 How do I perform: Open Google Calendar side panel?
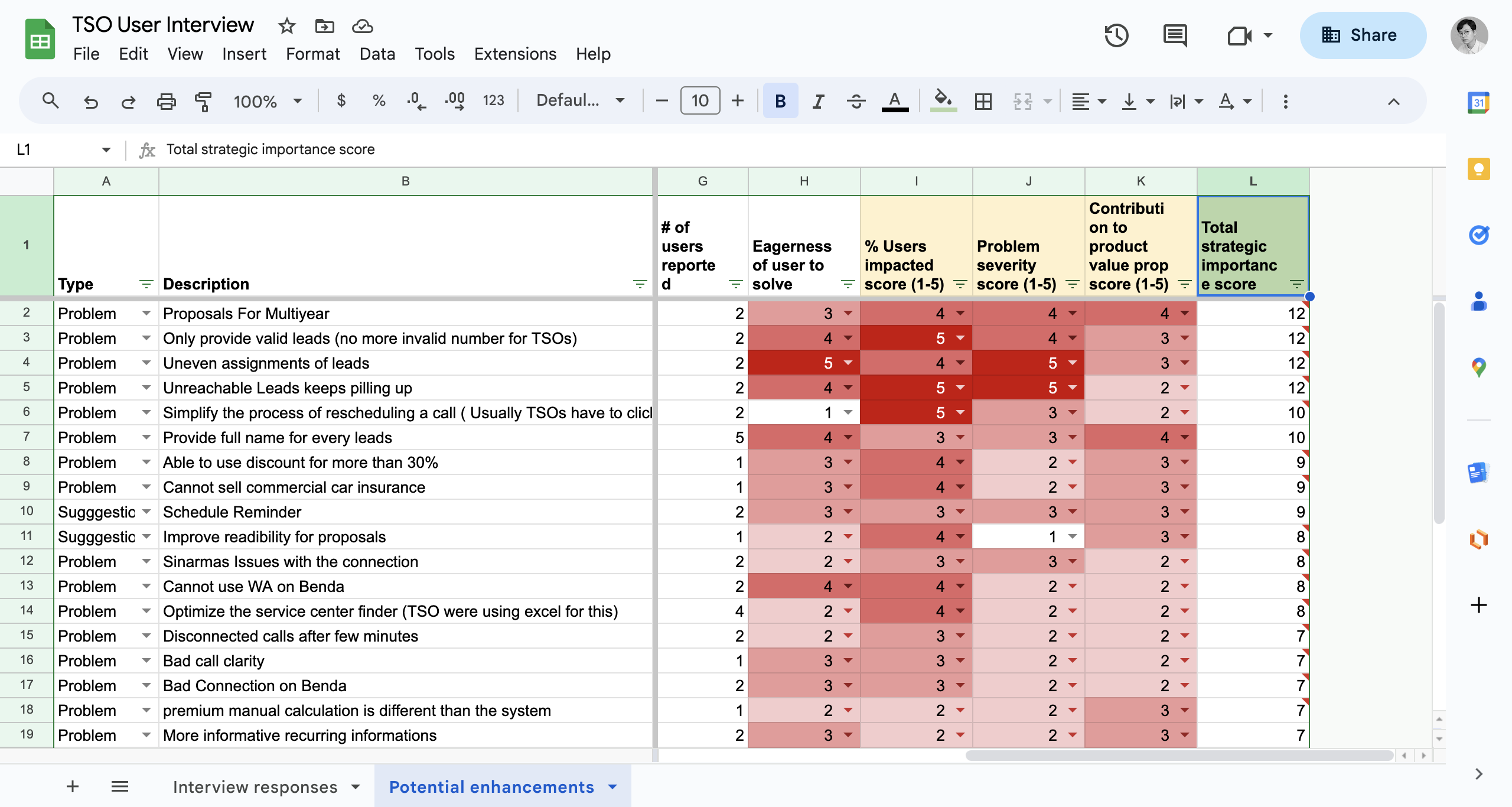point(1478,103)
